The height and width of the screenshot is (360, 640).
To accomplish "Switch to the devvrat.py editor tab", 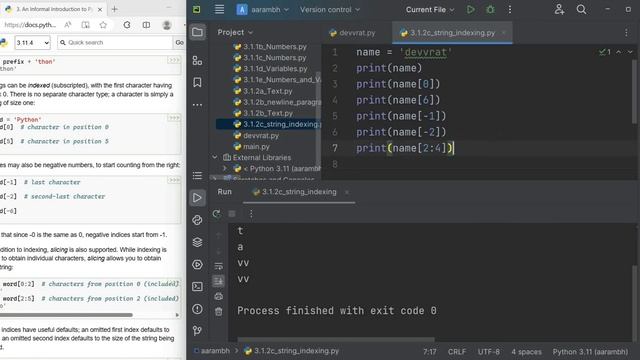I will point(352,33).
